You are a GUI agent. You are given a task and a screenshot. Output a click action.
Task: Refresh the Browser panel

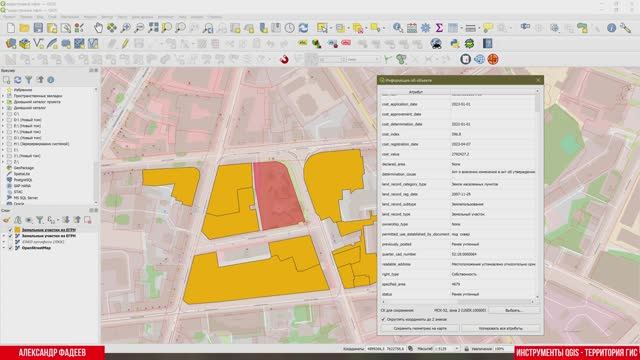18,80
